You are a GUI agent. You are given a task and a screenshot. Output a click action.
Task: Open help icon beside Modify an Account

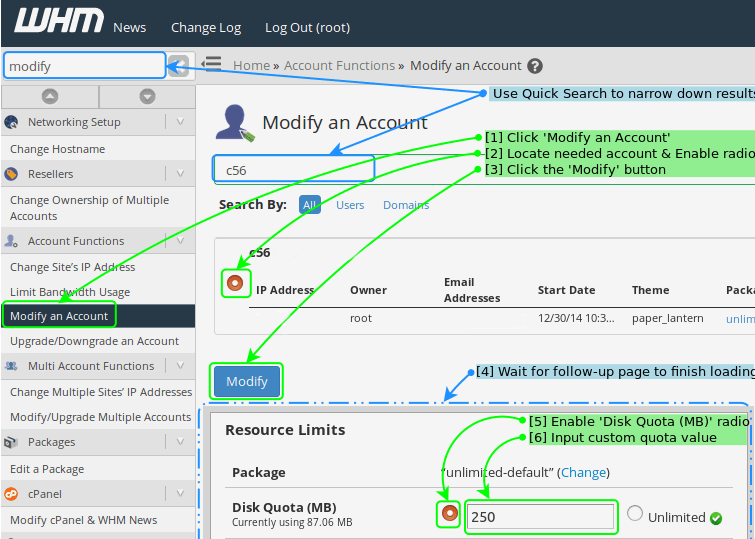[535, 66]
